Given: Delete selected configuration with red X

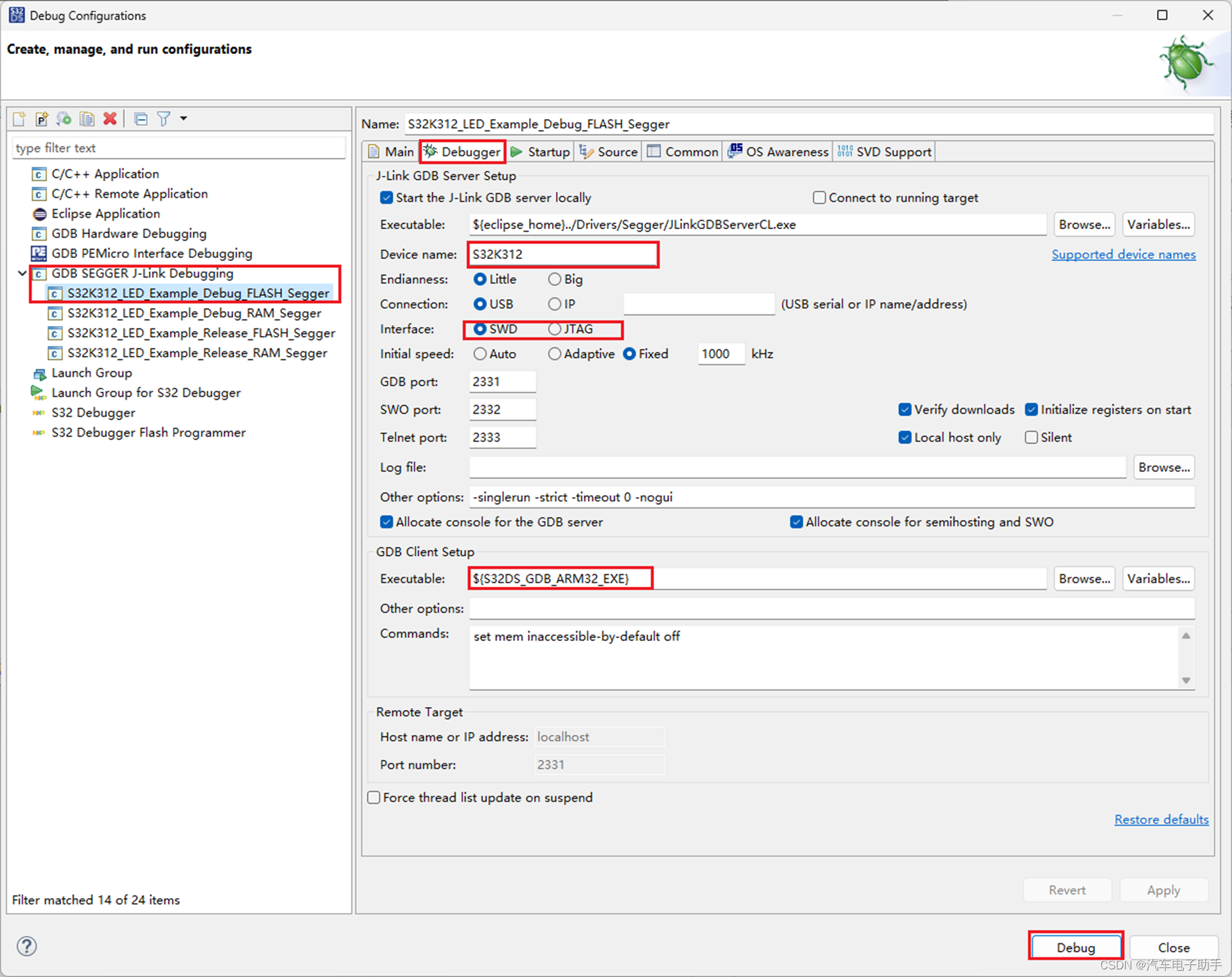Looking at the screenshot, I should click(110, 119).
